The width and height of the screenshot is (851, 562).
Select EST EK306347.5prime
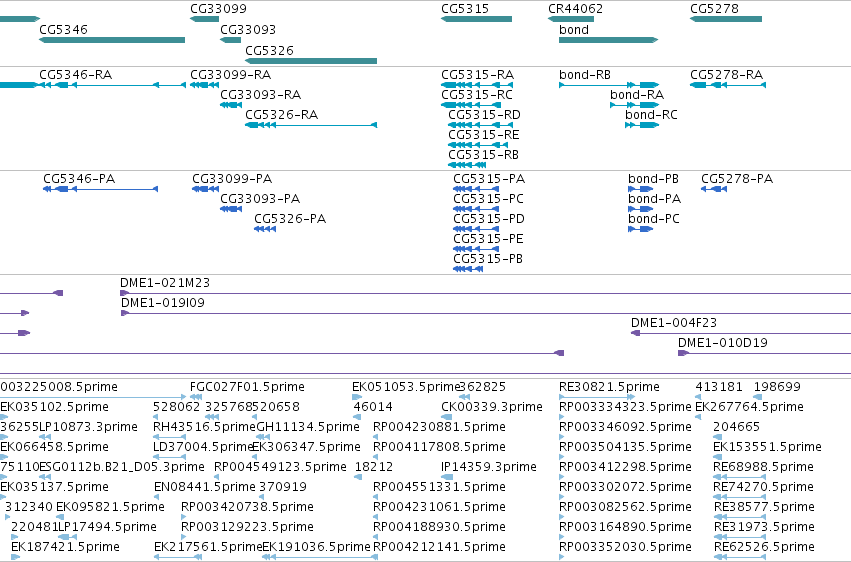[307, 447]
